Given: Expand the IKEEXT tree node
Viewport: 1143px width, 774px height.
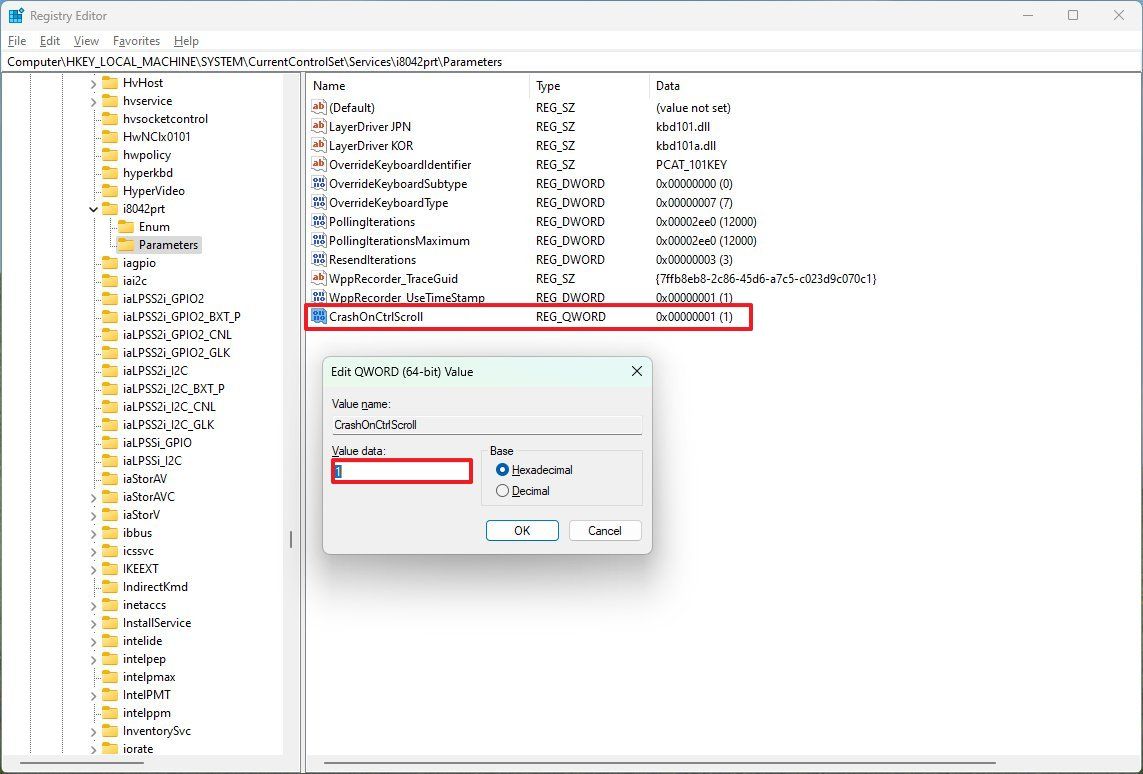Looking at the screenshot, I should tap(93, 569).
